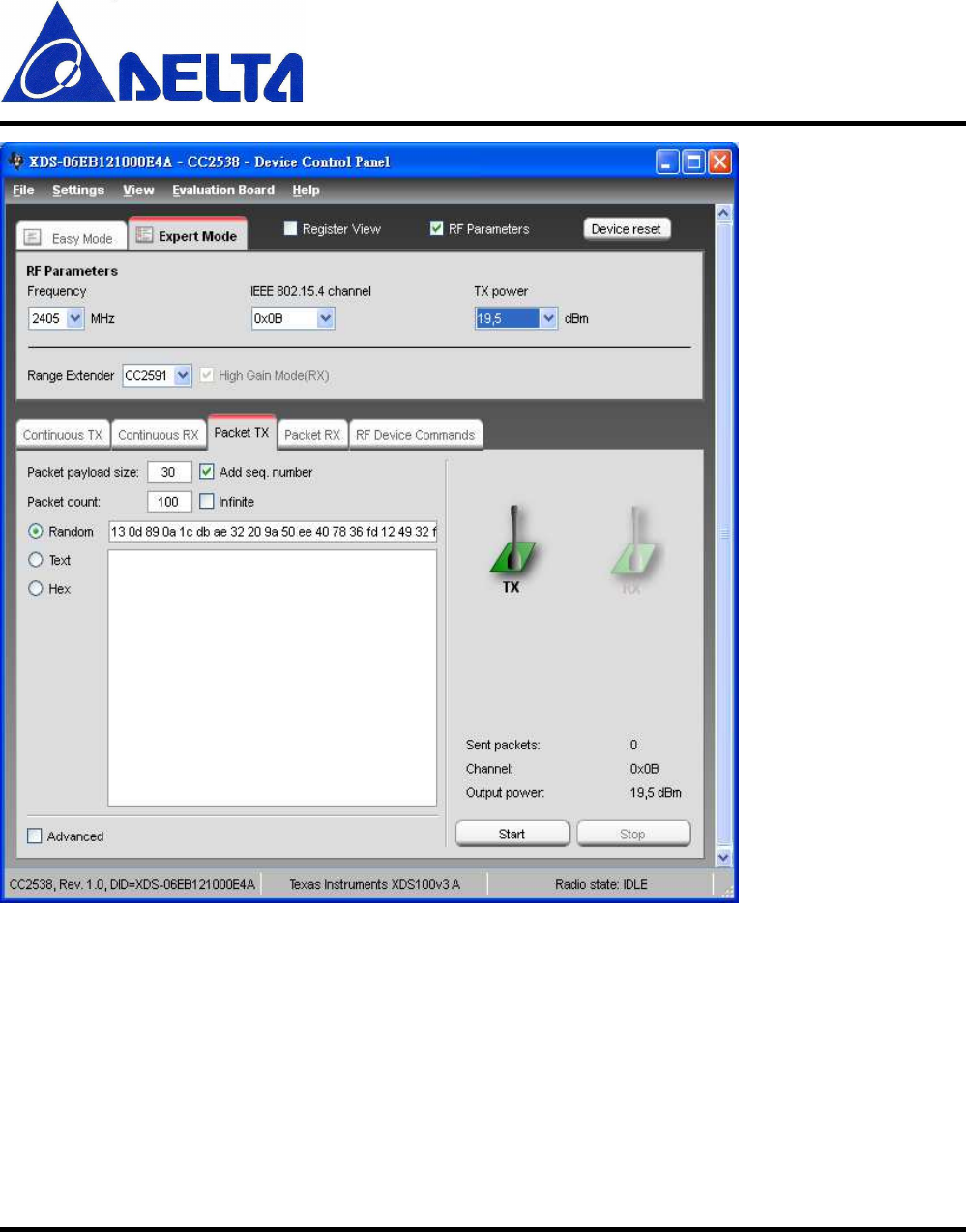The image size is (966, 1232).
Task: Click the 'Channel:' 0x0B value
Action: click(x=644, y=769)
